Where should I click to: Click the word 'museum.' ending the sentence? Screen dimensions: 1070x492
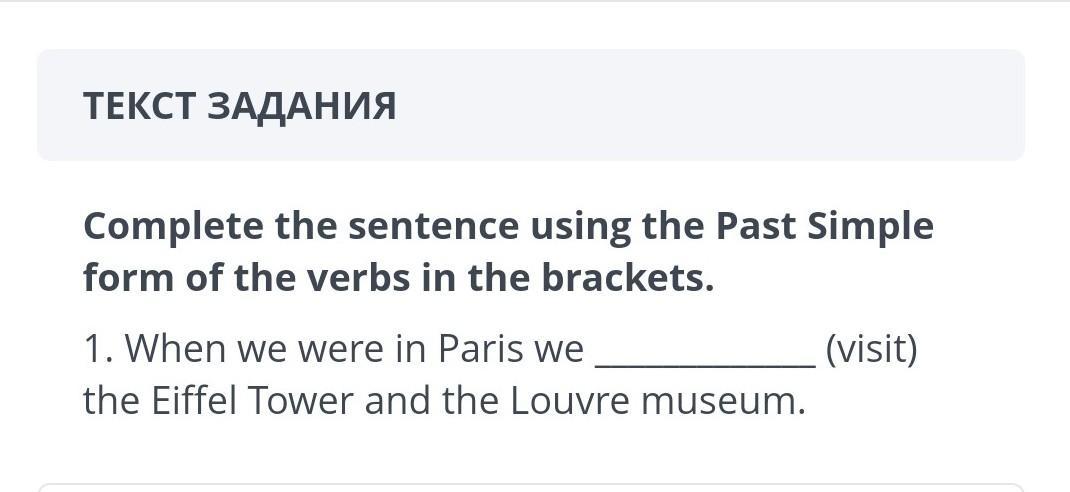point(723,401)
